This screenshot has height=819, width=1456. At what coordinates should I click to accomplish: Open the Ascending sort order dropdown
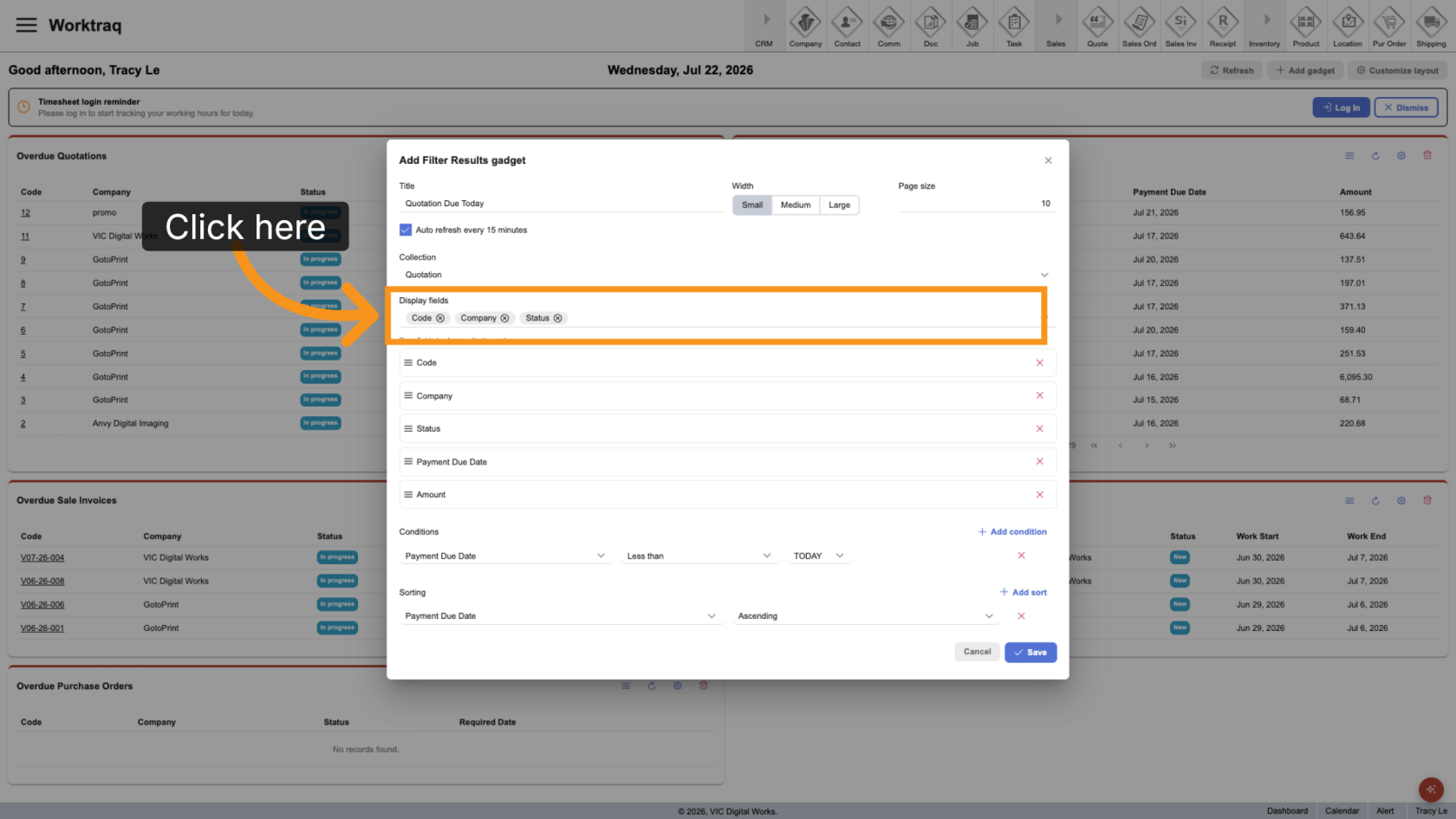click(866, 616)
